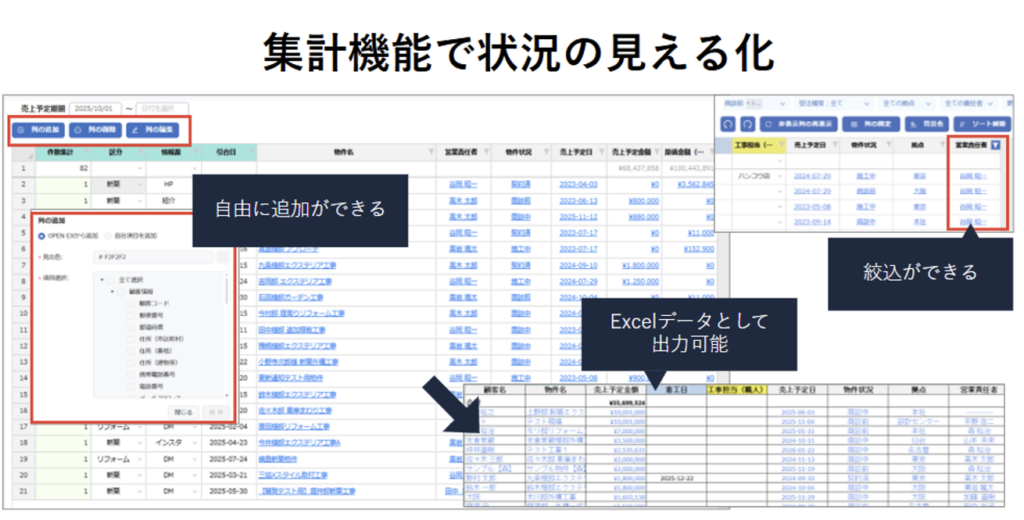The height and width of the screenshot is (520, 1024).
Task: Click ソート解除 toolbar button
Action: 980,123
